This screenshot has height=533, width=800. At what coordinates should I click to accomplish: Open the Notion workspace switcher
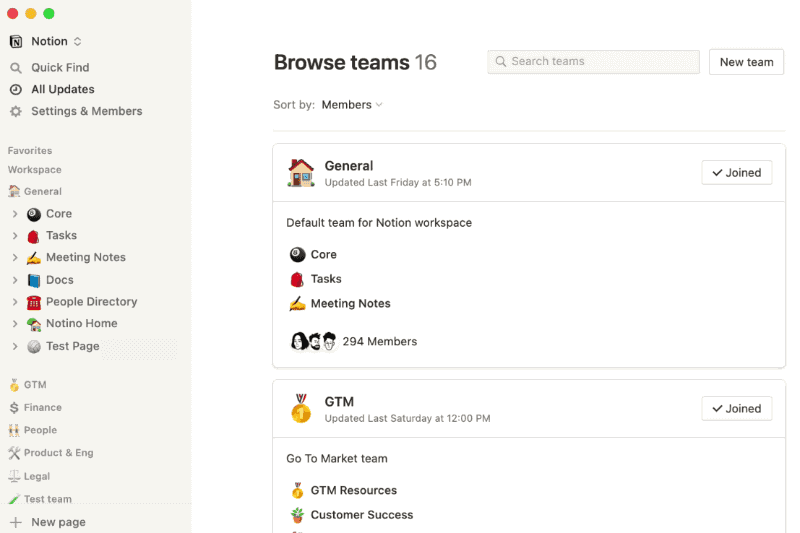tap(46, 41)
